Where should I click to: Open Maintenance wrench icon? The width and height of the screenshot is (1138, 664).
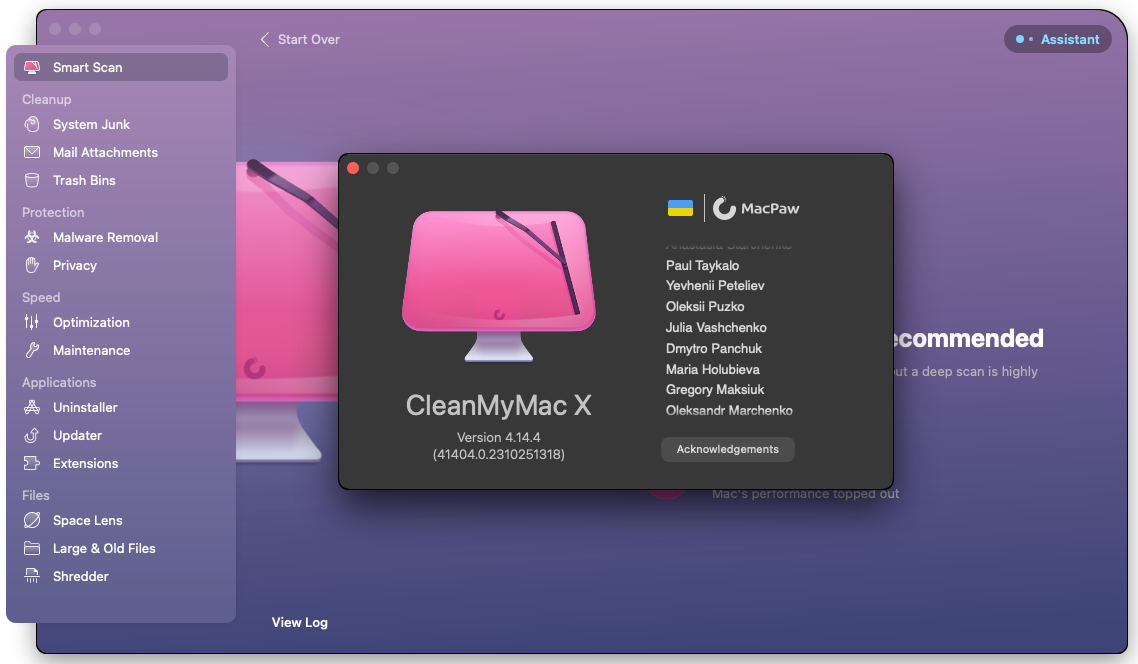32,351
